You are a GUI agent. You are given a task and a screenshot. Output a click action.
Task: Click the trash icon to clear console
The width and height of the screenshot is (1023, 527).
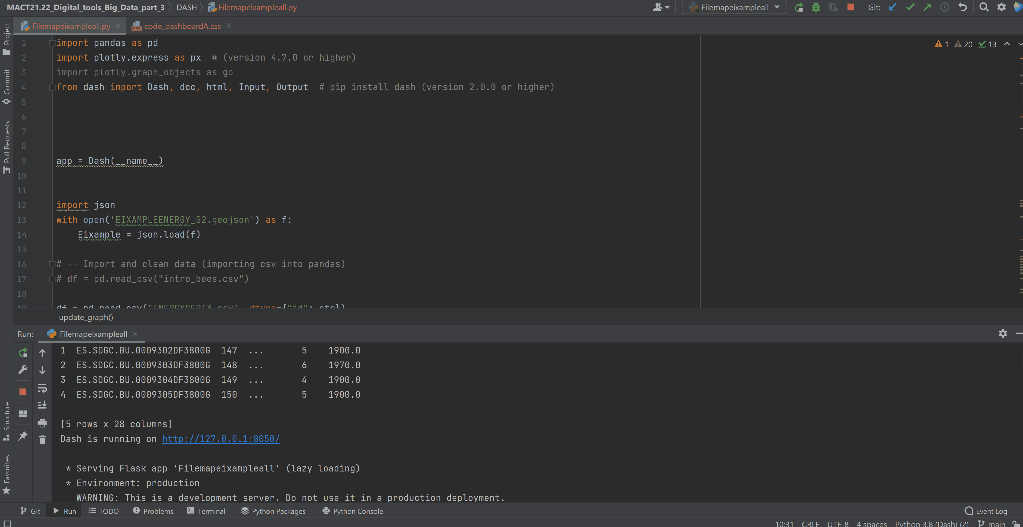pyautogui.click(x=43, y=438)
